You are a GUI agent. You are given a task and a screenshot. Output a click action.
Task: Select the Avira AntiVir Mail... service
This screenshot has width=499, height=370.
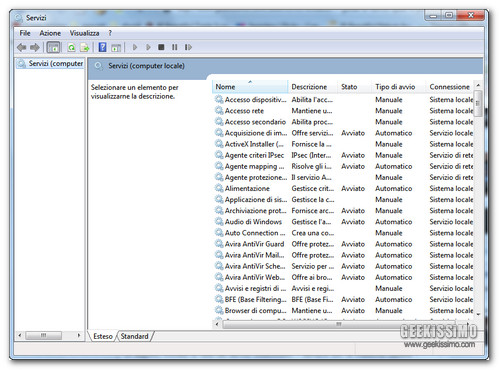[x=344, y=255]
